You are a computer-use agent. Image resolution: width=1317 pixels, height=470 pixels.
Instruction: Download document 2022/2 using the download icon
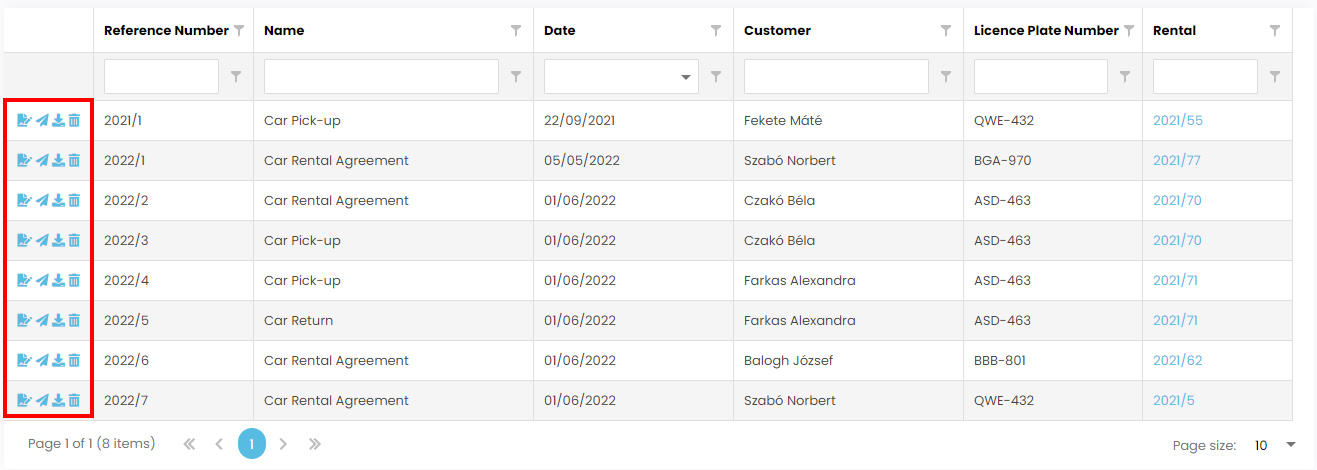58,201
